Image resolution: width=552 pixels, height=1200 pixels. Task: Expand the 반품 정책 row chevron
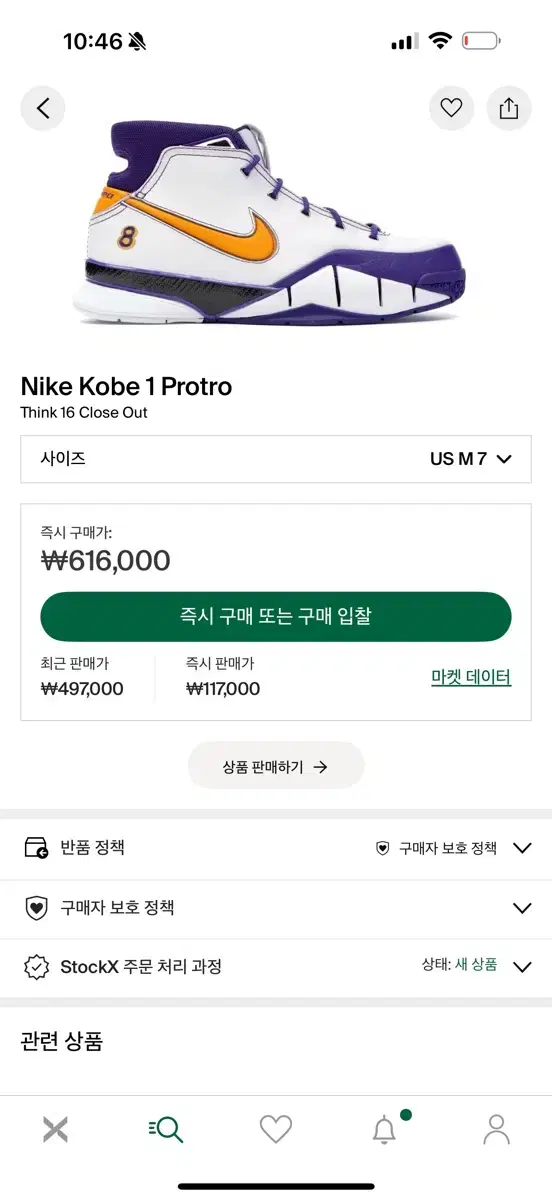521,848
